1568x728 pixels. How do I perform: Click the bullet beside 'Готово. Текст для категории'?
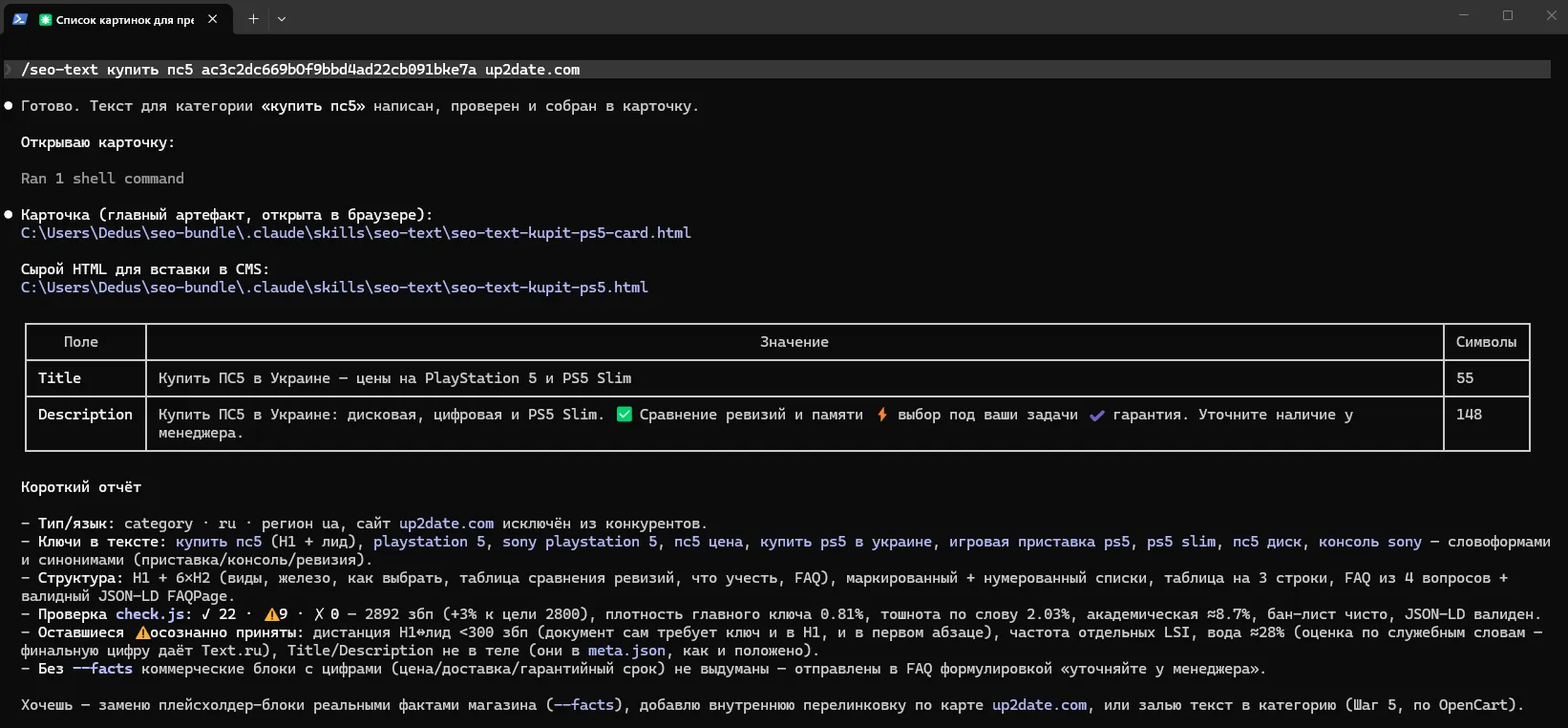click(x=9, y=106)
